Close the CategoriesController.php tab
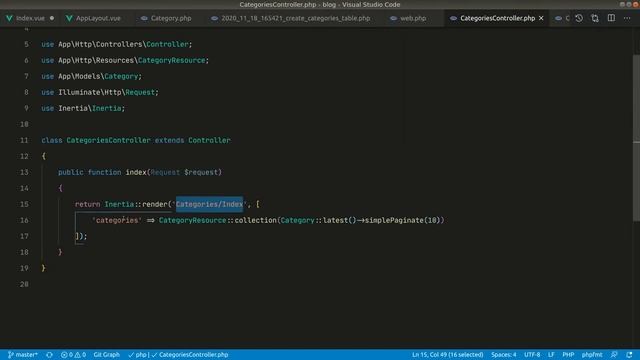The image size is (640, 360). click(541, 18)
